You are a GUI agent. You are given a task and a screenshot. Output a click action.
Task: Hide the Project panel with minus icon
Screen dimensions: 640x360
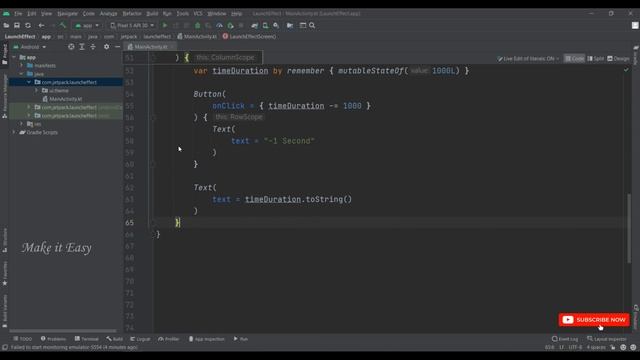(118, 47)
